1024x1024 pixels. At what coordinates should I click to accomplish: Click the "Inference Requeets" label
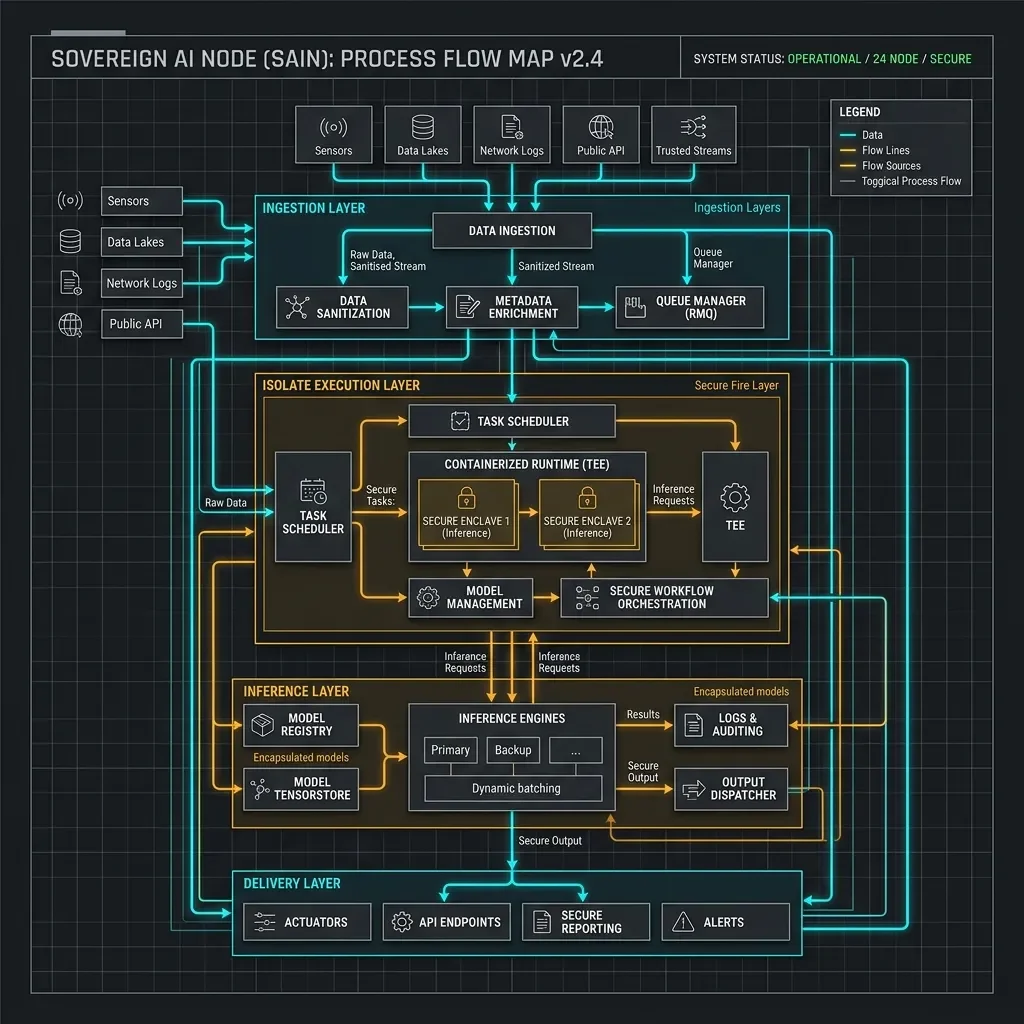coord(559,662)
